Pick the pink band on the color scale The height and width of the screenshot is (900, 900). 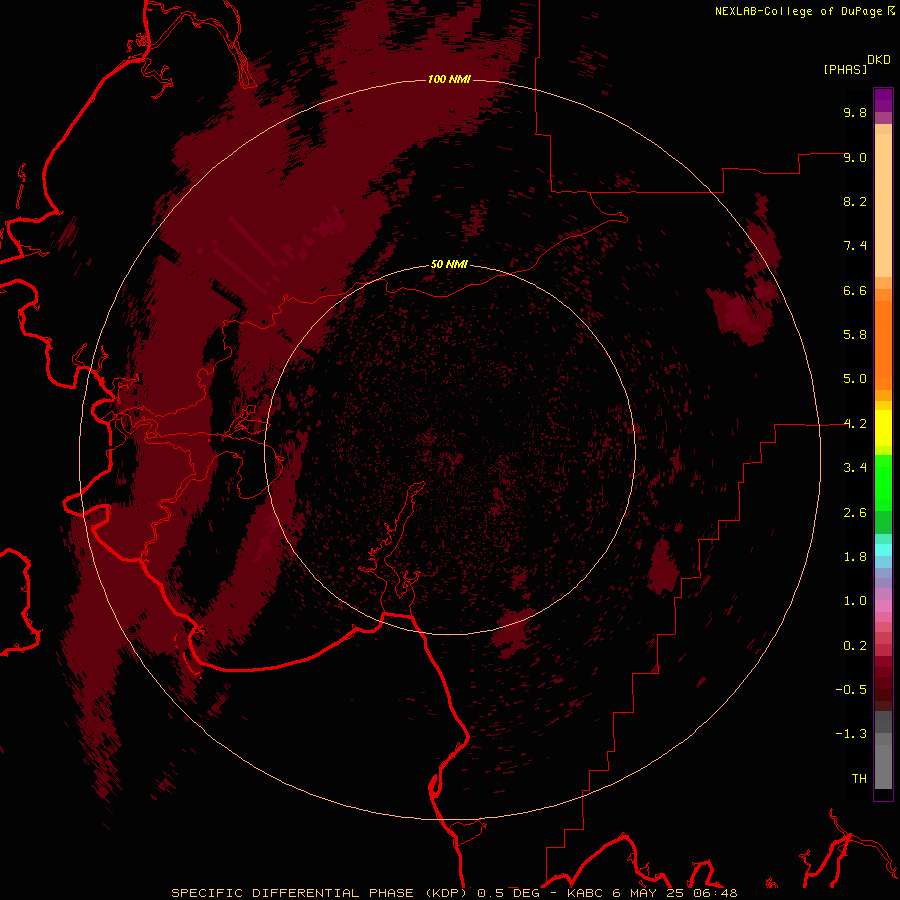pyautogui.click(x=883, y=606)
